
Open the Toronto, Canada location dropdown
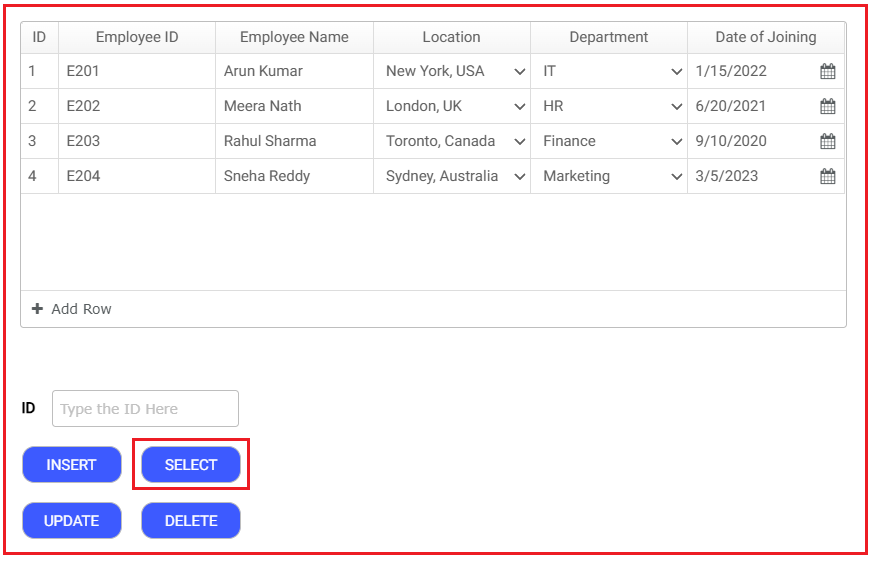click(x=520, y=141)
